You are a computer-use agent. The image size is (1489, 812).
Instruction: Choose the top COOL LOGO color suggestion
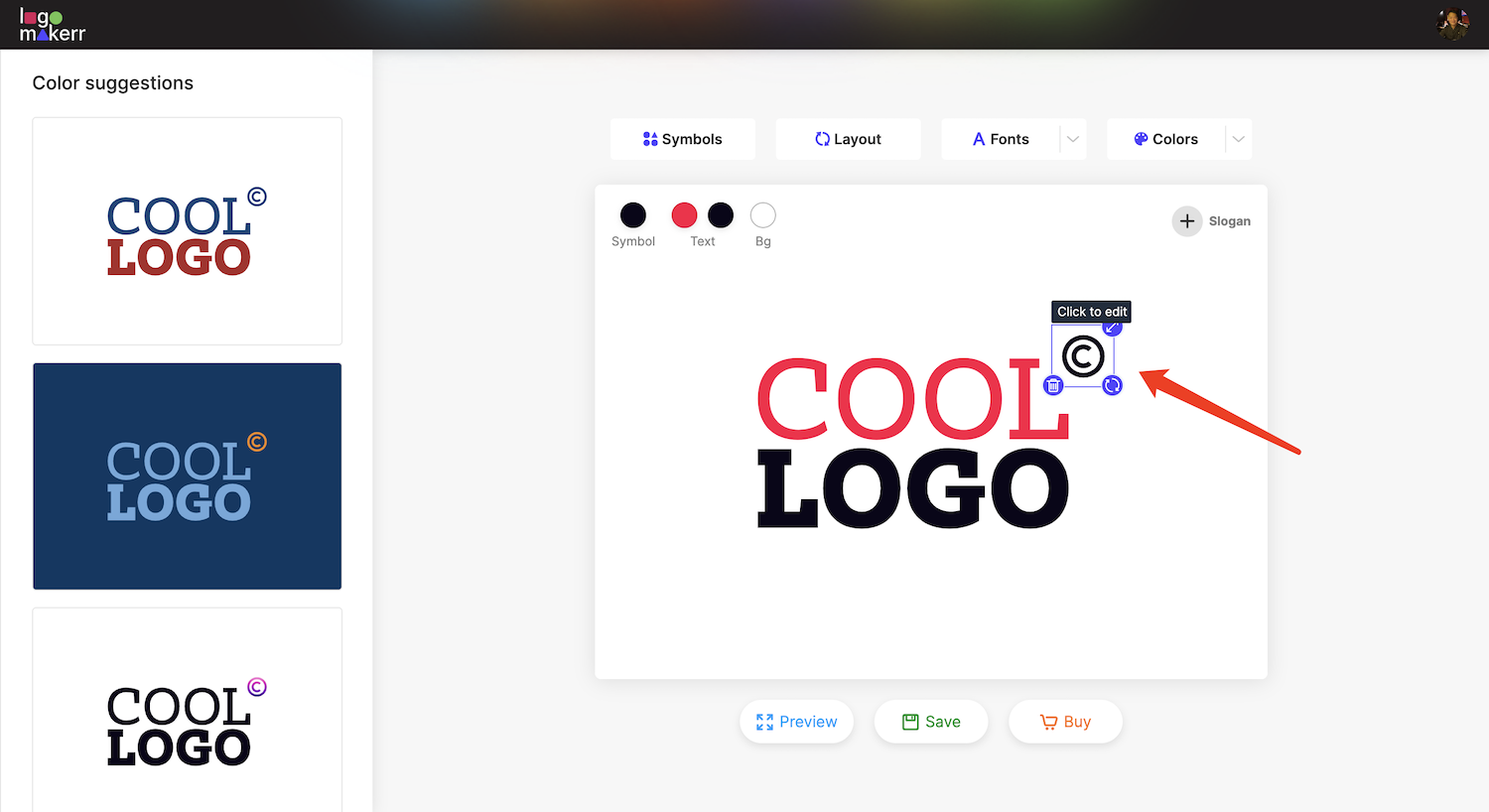187,230
